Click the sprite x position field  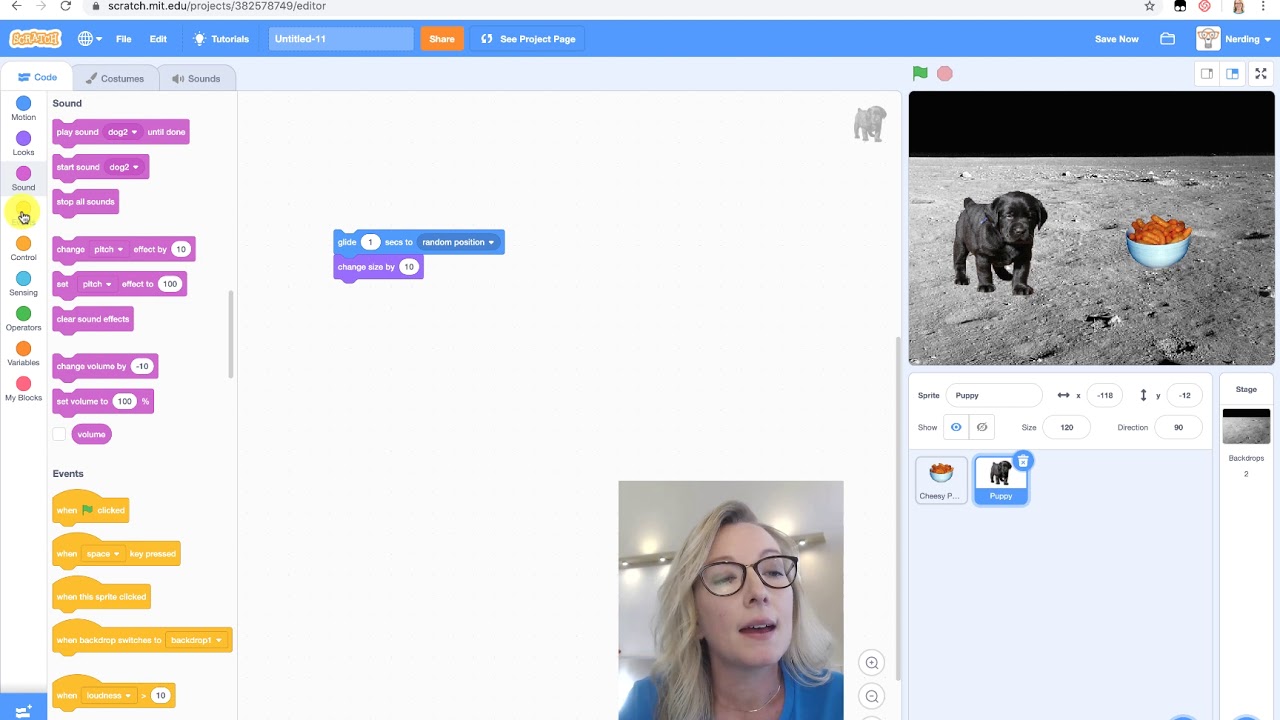click(x=1105, y=395)
